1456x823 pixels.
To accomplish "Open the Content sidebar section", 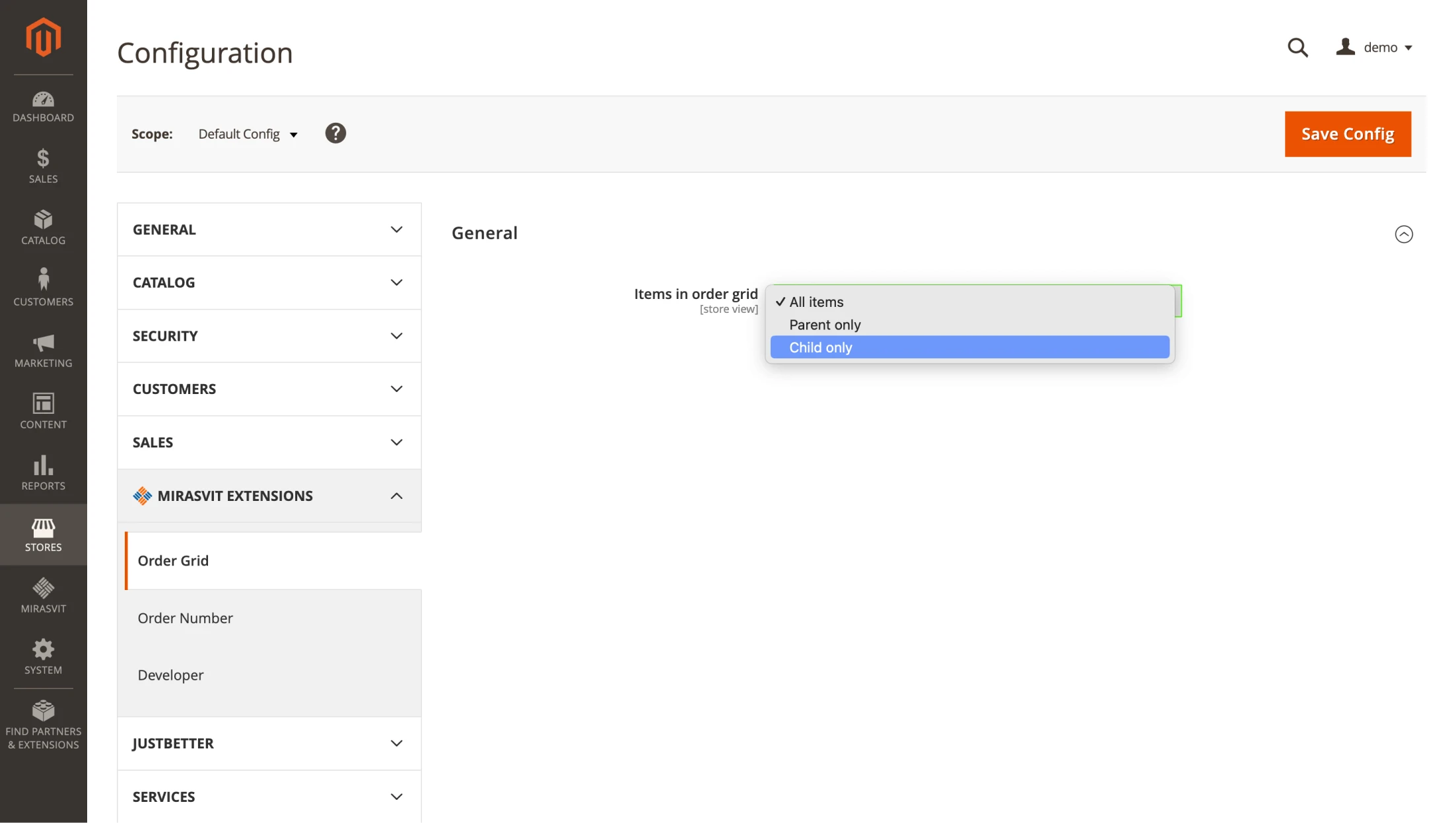I will (x=43, y=409).
